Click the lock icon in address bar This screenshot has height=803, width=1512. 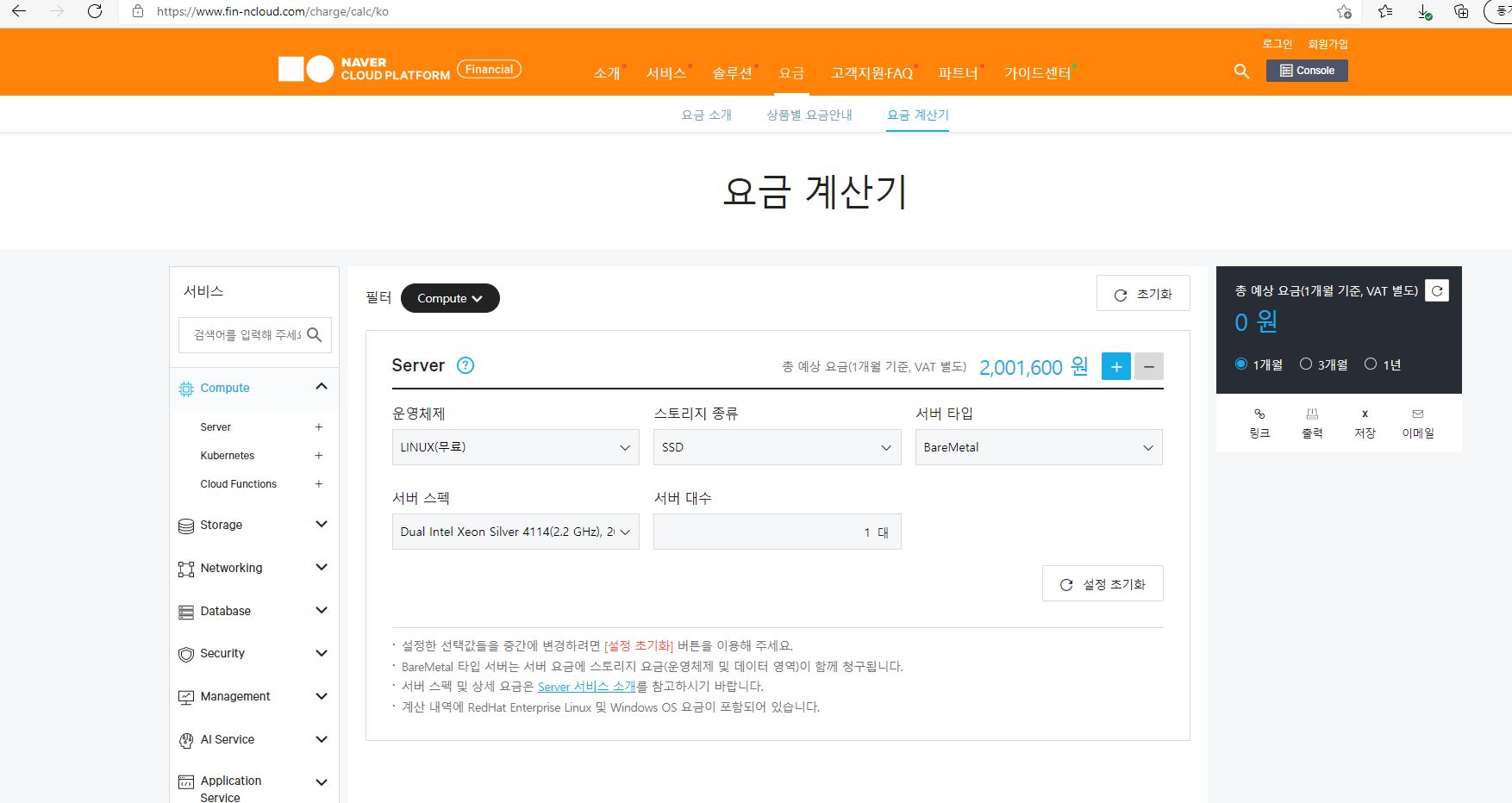tap(137, 11)
